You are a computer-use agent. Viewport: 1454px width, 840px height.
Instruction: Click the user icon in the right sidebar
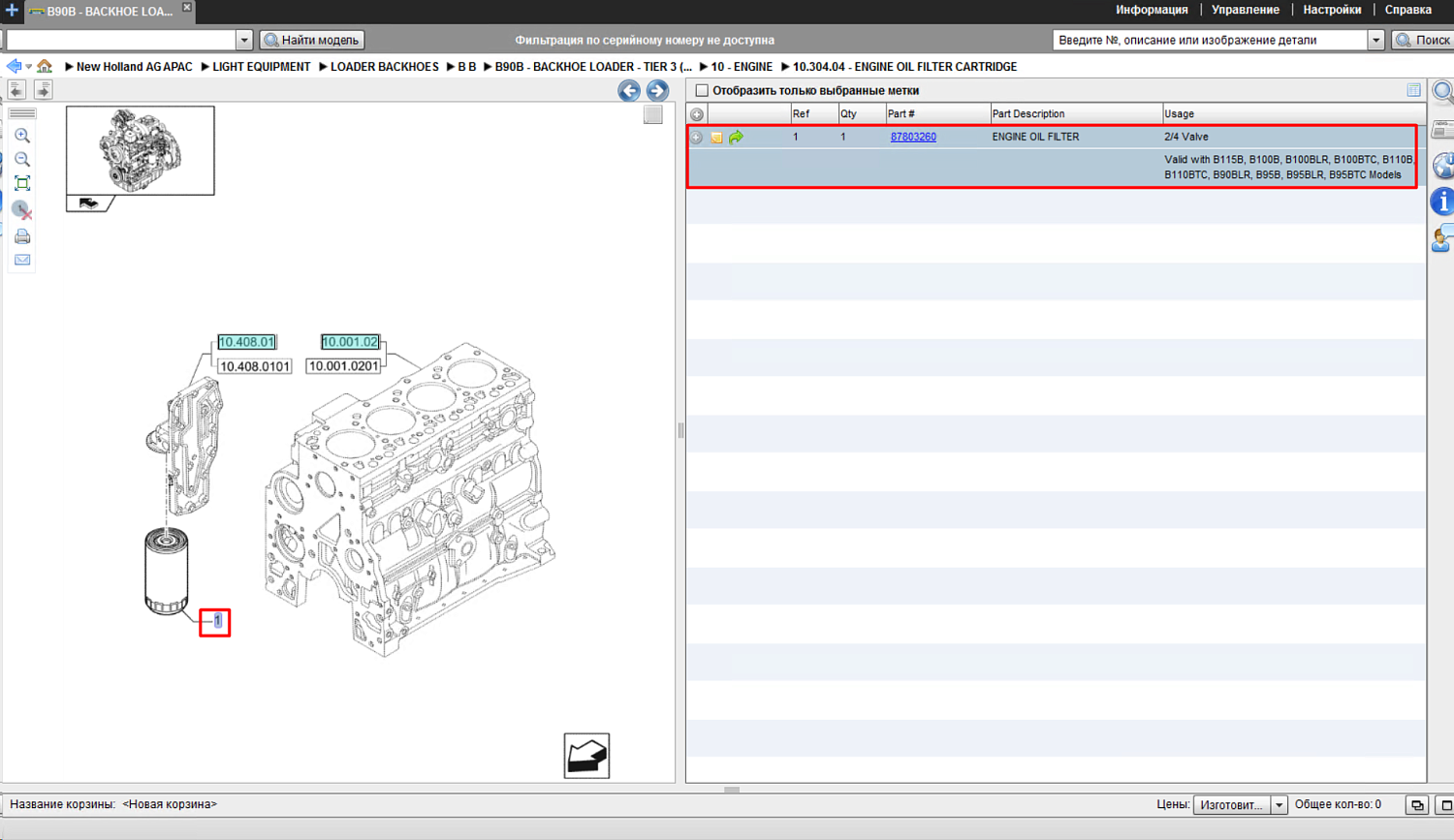click(1443, 237)
